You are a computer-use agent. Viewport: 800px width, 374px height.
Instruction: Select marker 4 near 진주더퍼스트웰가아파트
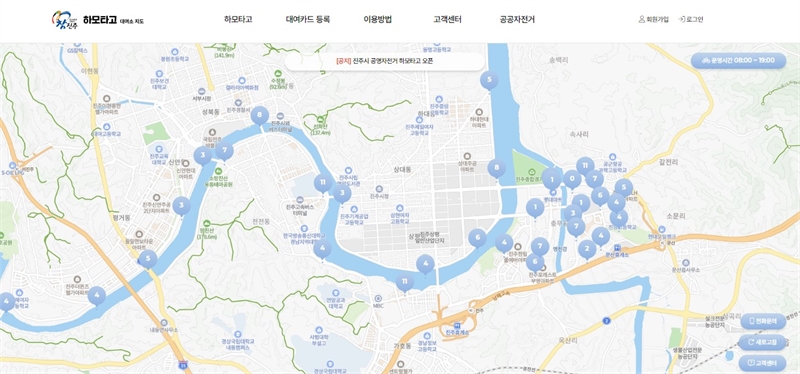click(97, 296)
